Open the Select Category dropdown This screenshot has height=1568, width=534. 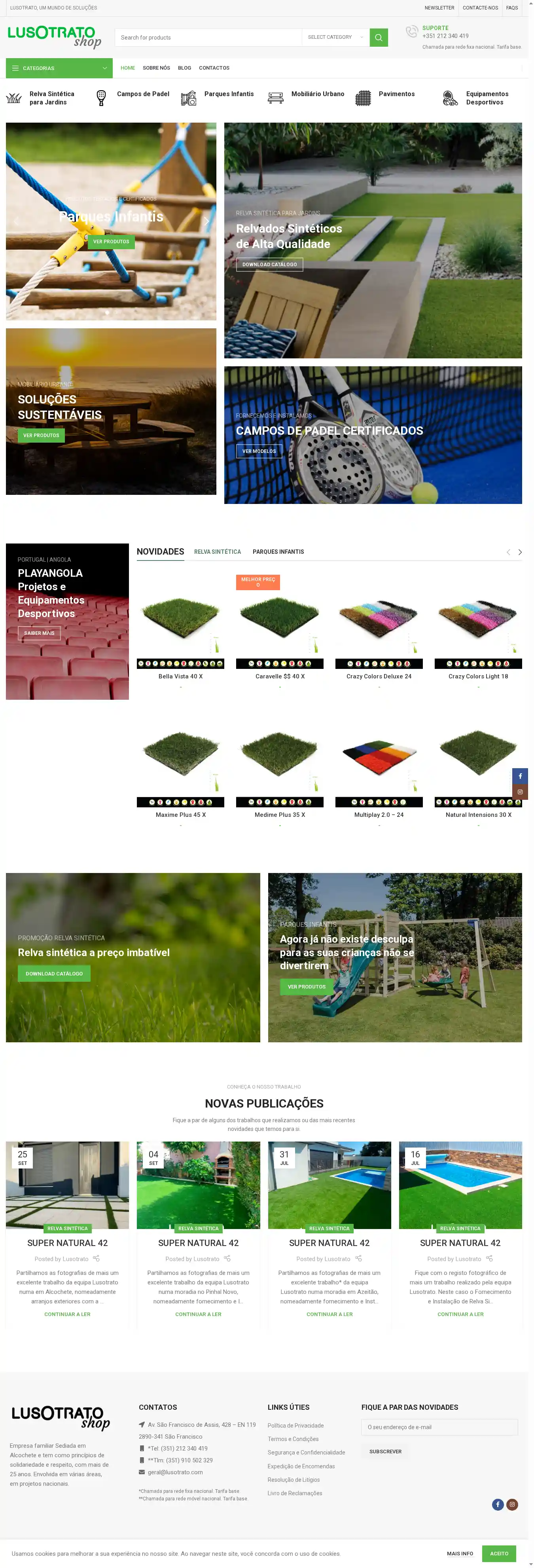[335, 38]
